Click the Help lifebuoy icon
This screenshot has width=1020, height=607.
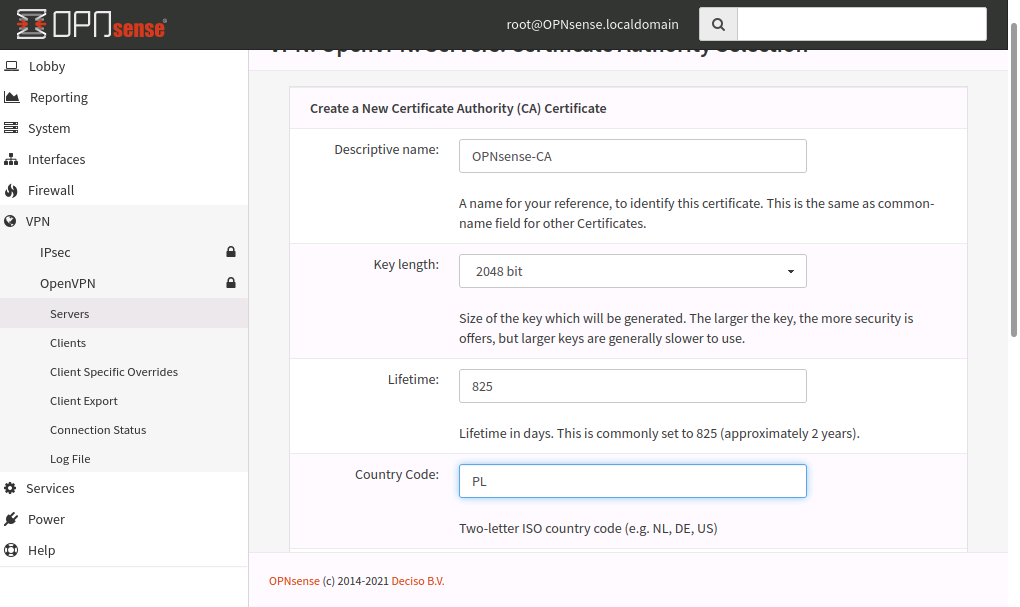tap(11, 551)
